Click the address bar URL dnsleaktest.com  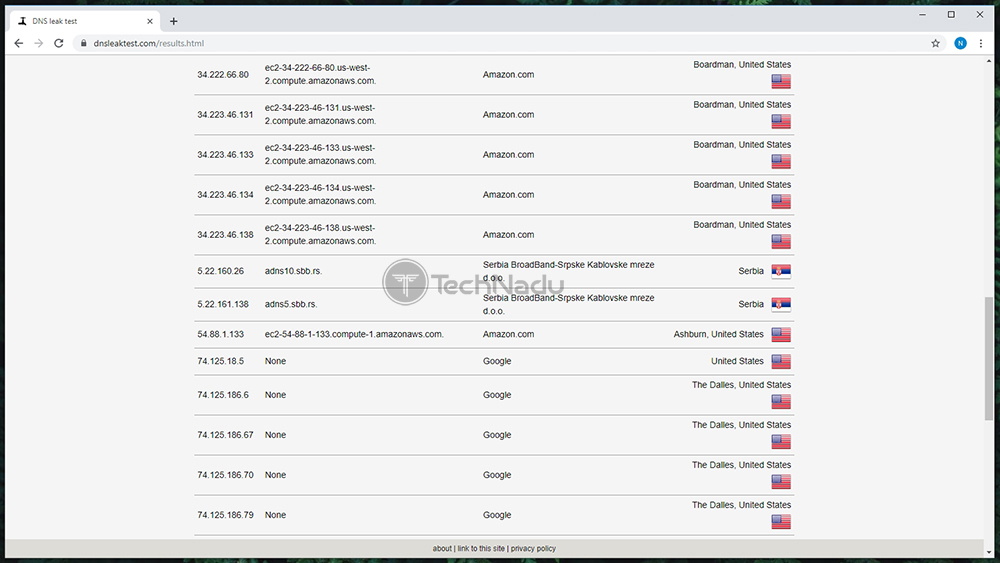[x=149, y=43]
